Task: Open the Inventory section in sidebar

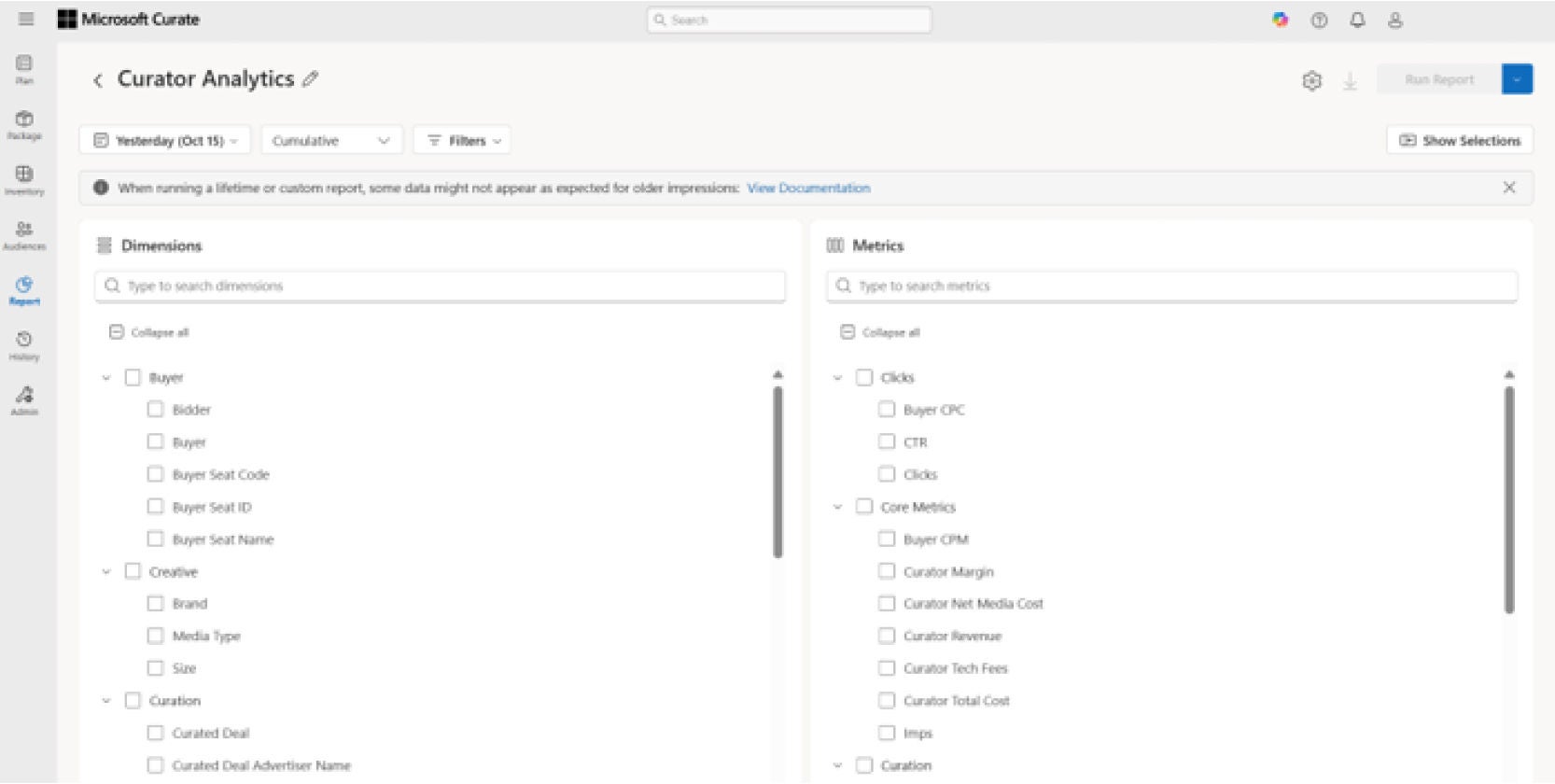Action: click(x=24, y=180)
